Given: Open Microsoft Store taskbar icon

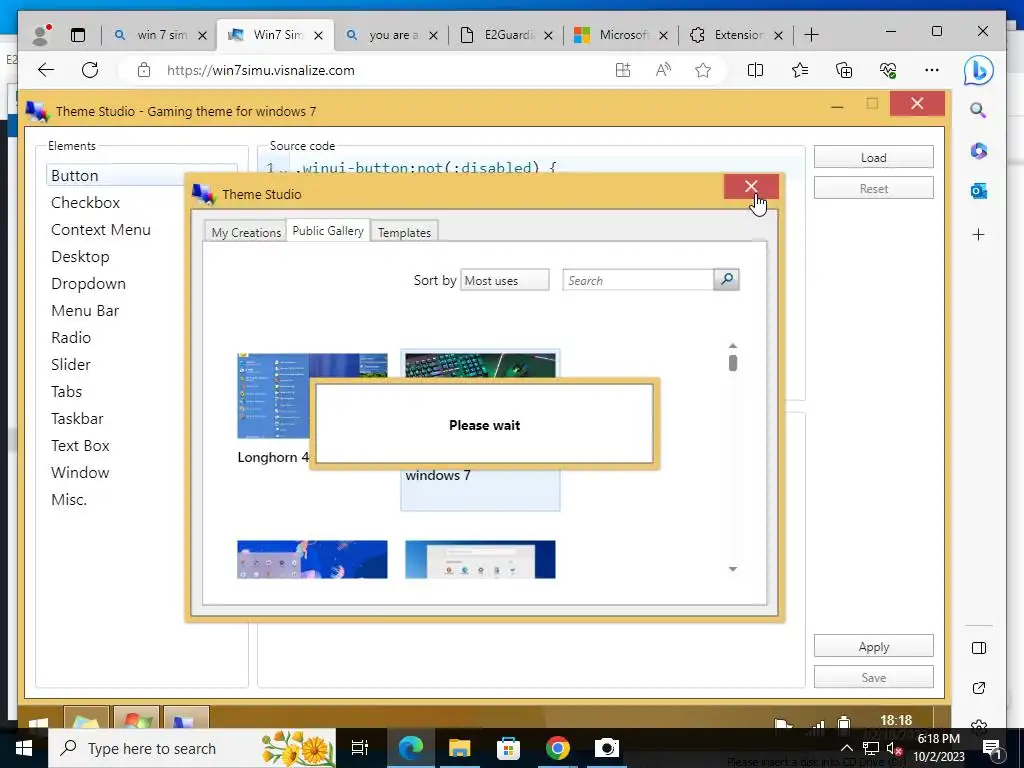Looking at the screenshot, I should 508,748.
